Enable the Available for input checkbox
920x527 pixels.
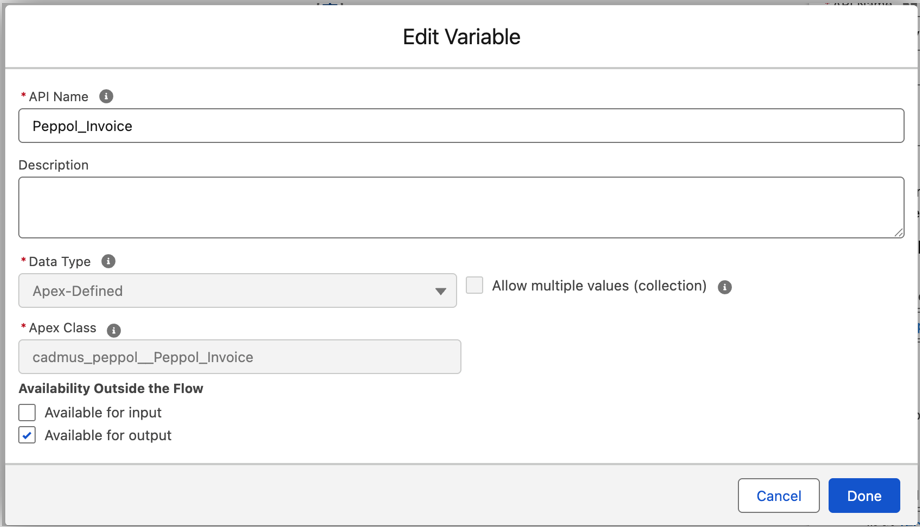27,412
